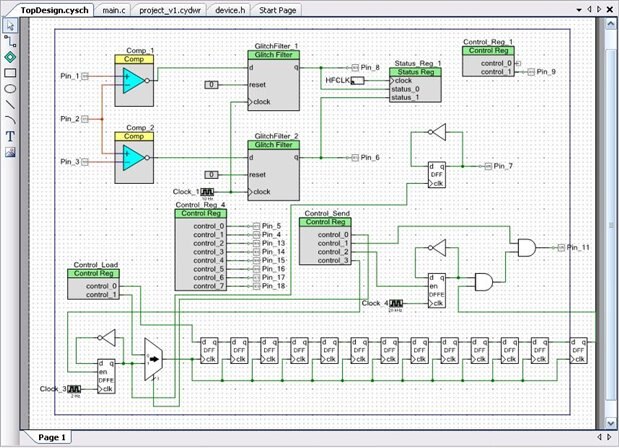Select the GlitchFilter_1 component
This screenshot has width=619, height=448.
pyautogui.click(x=274, y=81)
